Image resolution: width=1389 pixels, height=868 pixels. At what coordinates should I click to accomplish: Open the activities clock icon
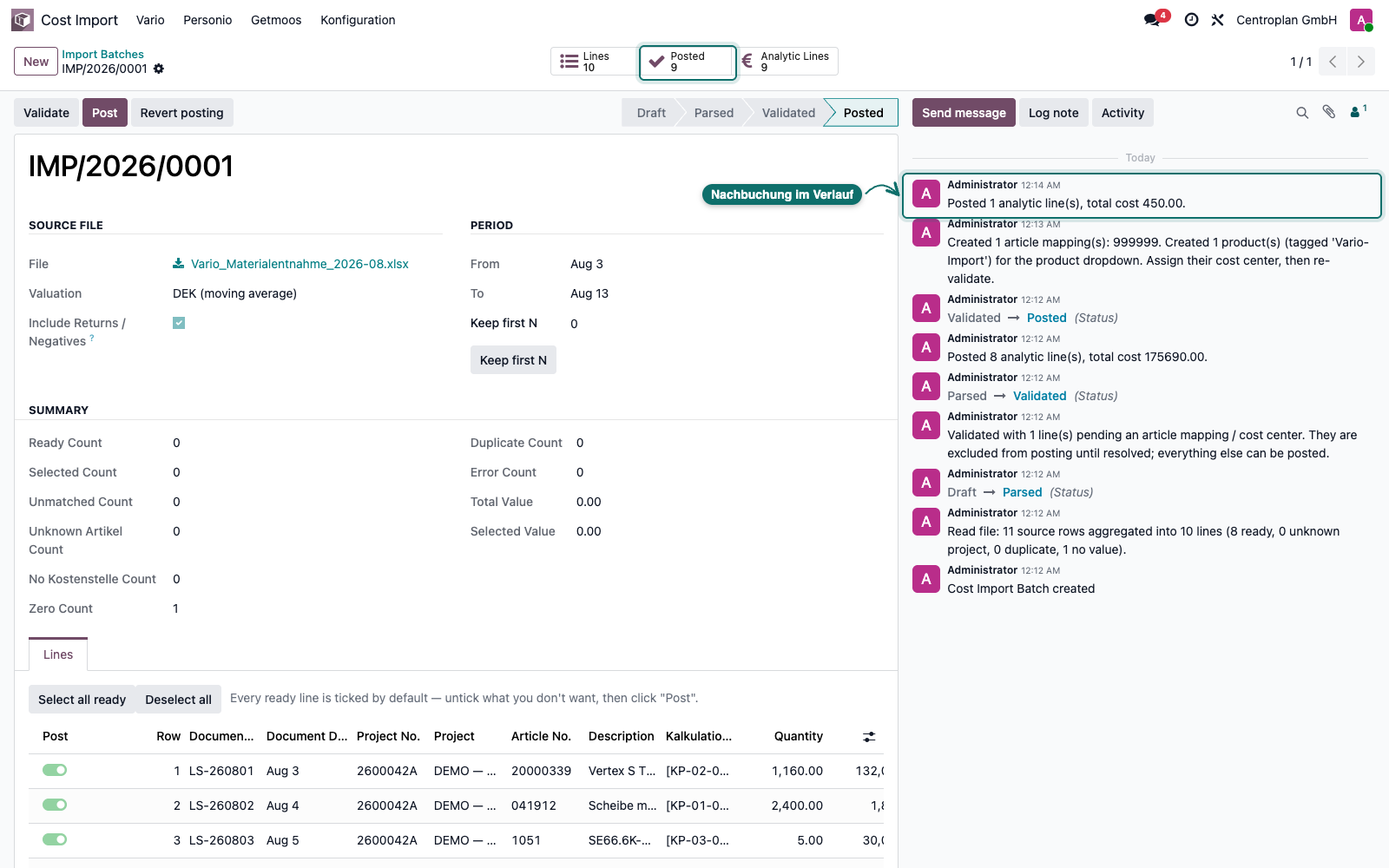(1191, 20)
